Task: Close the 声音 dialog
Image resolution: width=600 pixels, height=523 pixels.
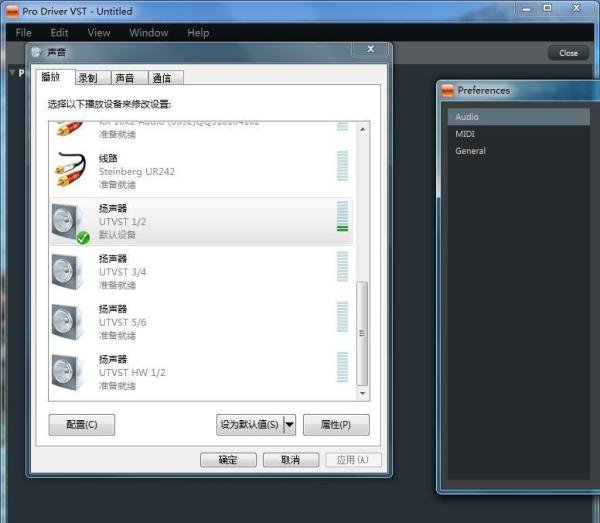Action: (370, 49)
